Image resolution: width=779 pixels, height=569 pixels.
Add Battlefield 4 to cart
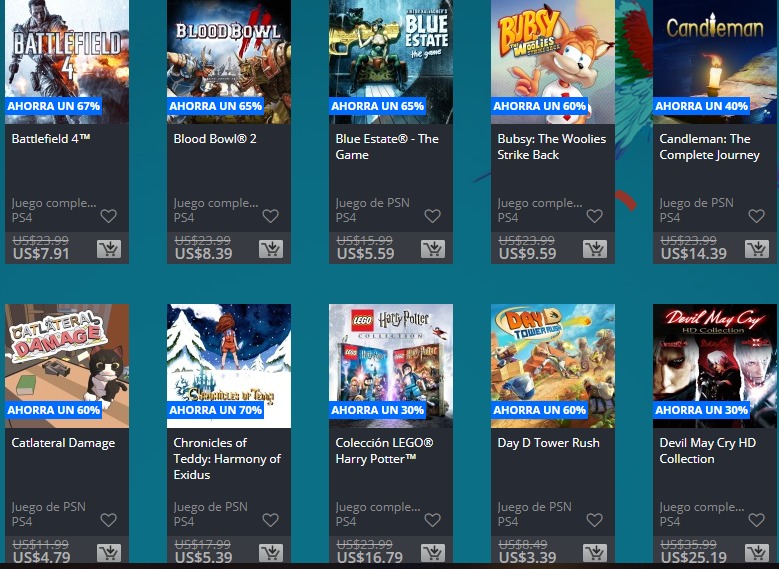[109, 249]
